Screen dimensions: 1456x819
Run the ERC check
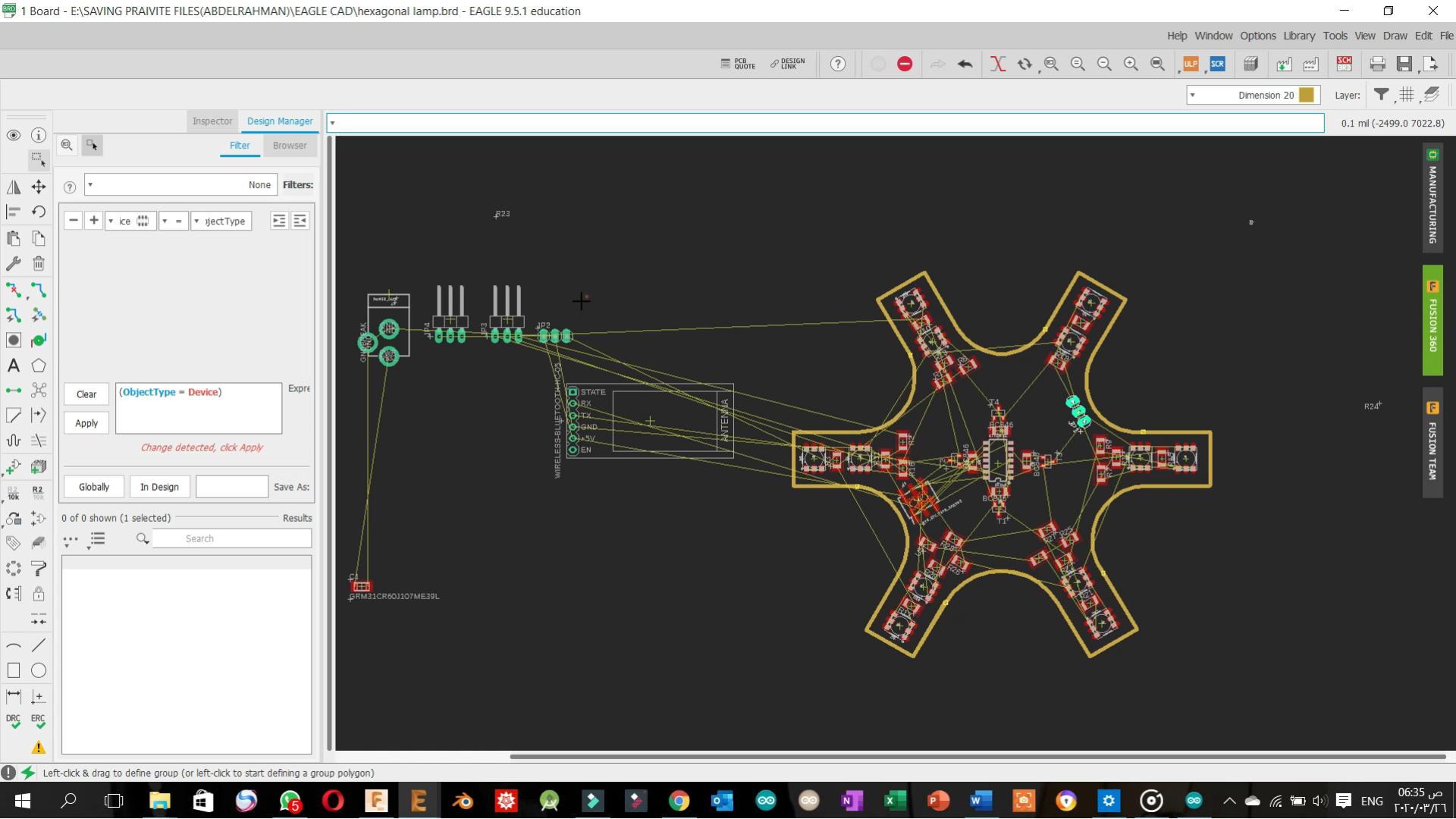39,721
